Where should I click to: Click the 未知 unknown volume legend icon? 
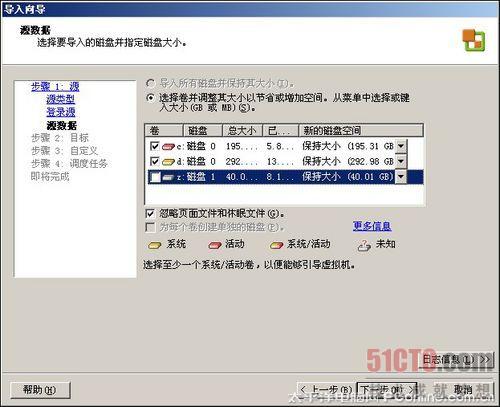[x=364, y=246]
